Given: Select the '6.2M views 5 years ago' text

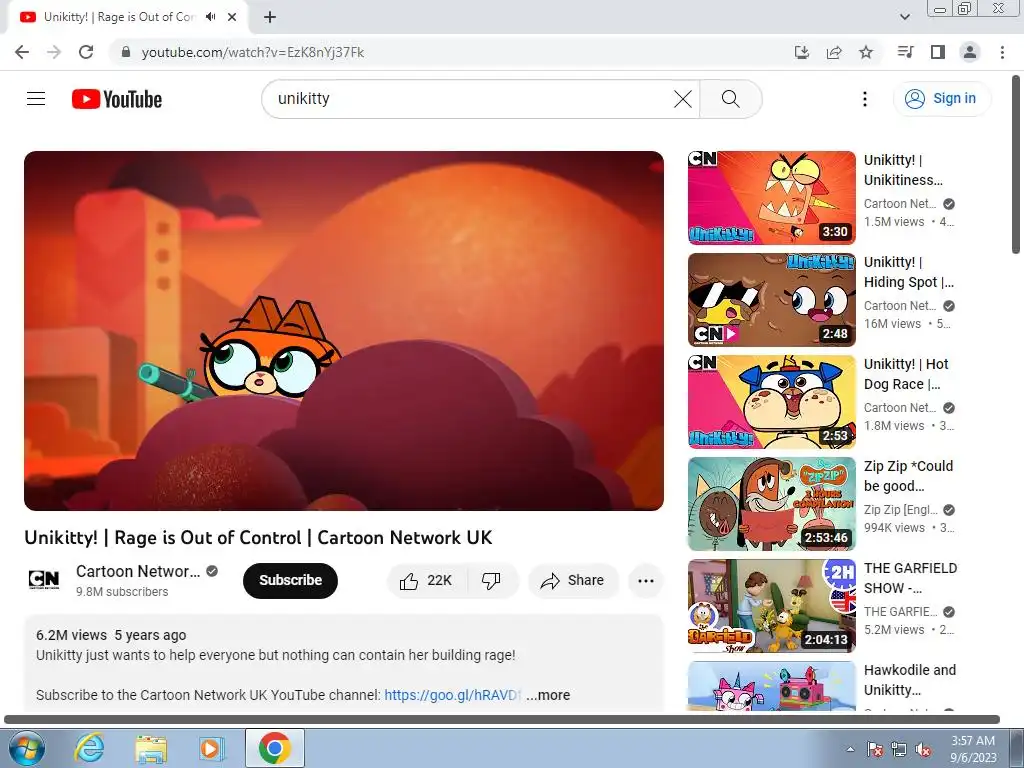Looking at the screenshot, I should click(111, 635).
